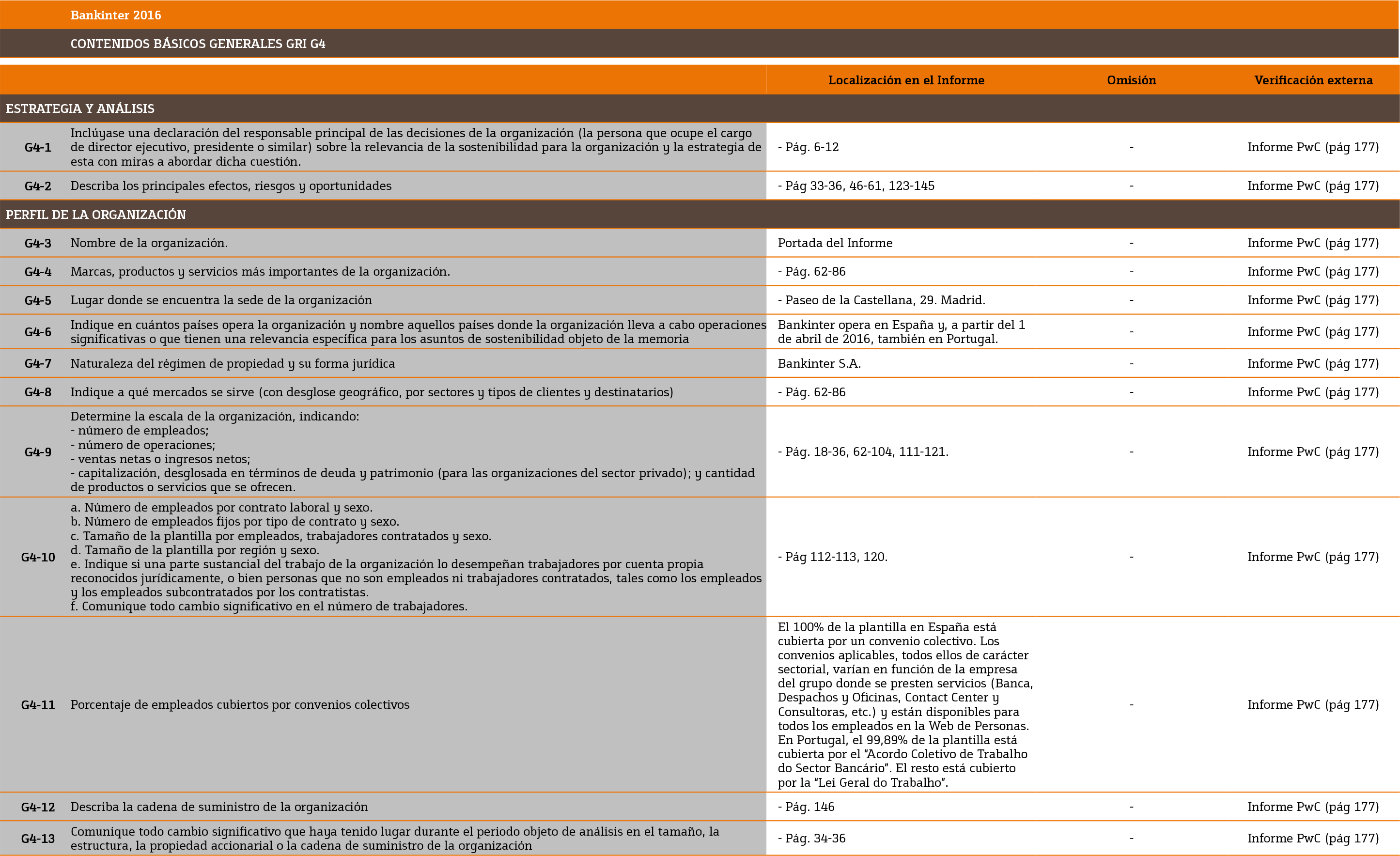Viewport: 1400px width, 856px height.
Task: Select the "CONTENIDOS BÁSICOS GENERALES GRI G4" heading
Action: pos(198,44)
